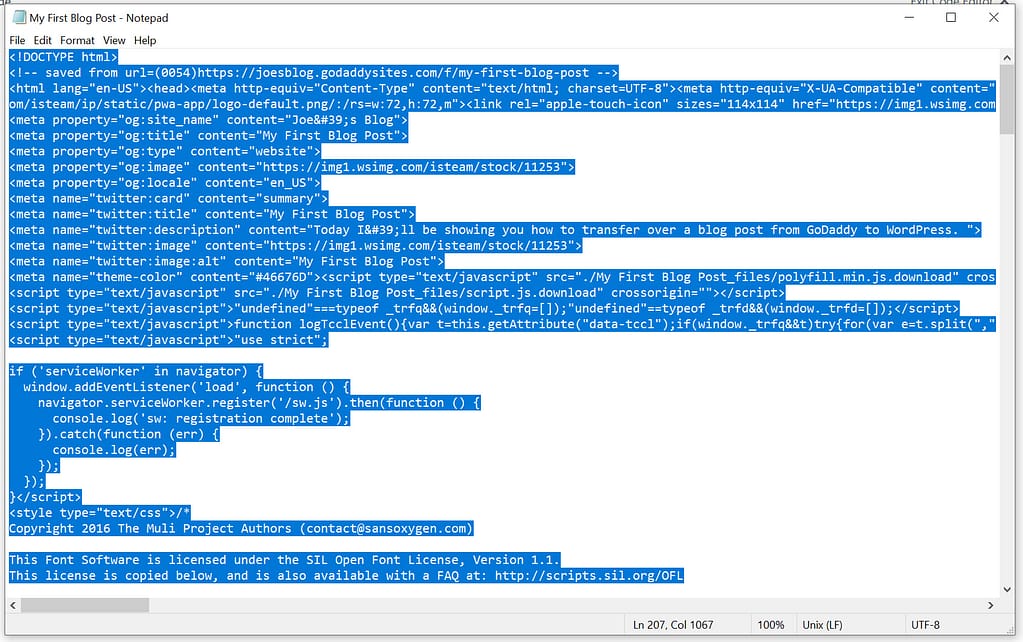Open the View menu
The height and width of the screenshot is (642, 1023).
coord(114,40)
